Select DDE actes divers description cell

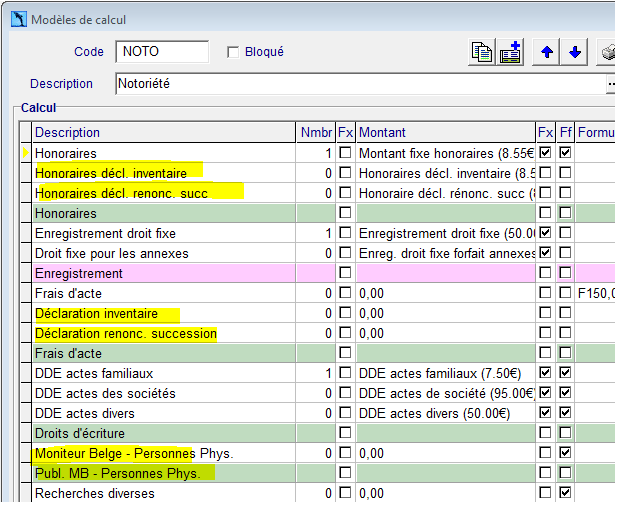tap(164, 413)
